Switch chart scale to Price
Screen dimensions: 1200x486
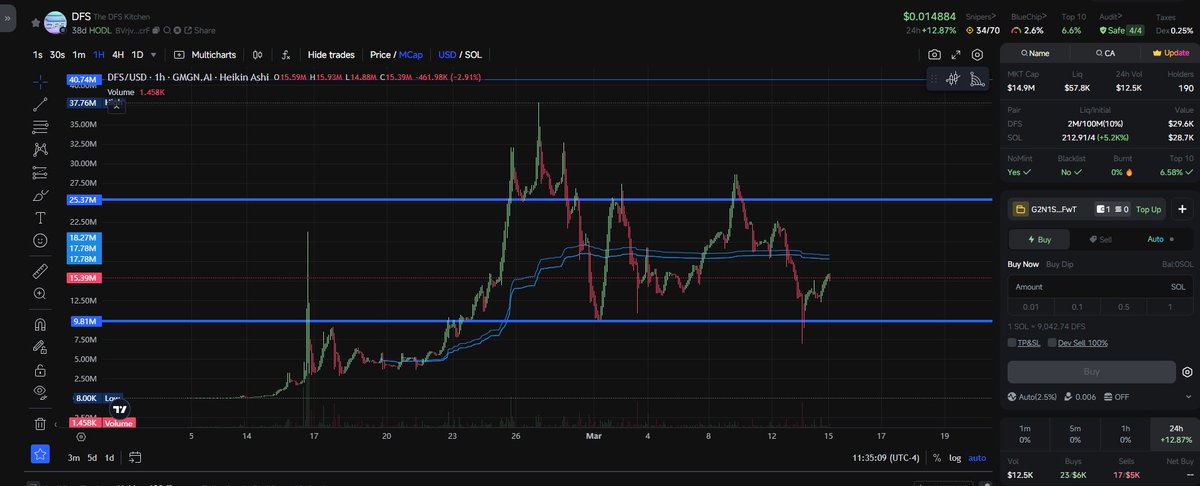point(380,55)
